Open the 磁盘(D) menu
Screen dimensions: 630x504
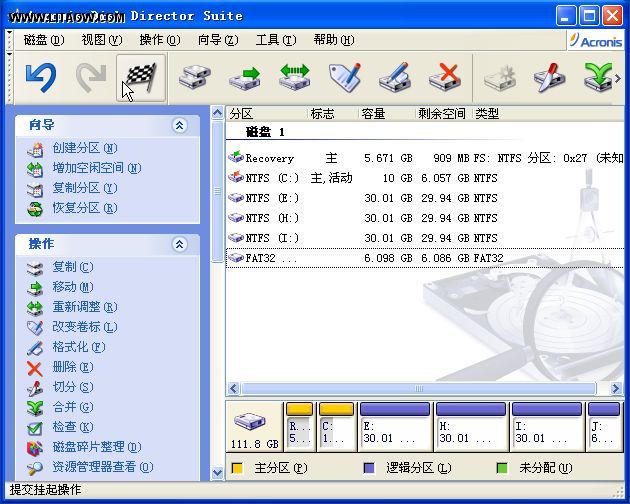click(x=44, y=40)
